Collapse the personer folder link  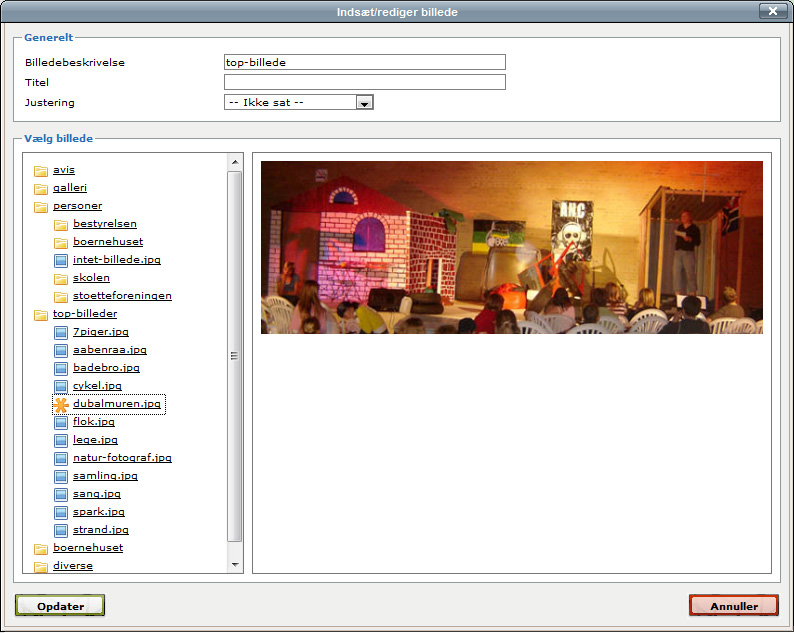(x=77, y=206)
